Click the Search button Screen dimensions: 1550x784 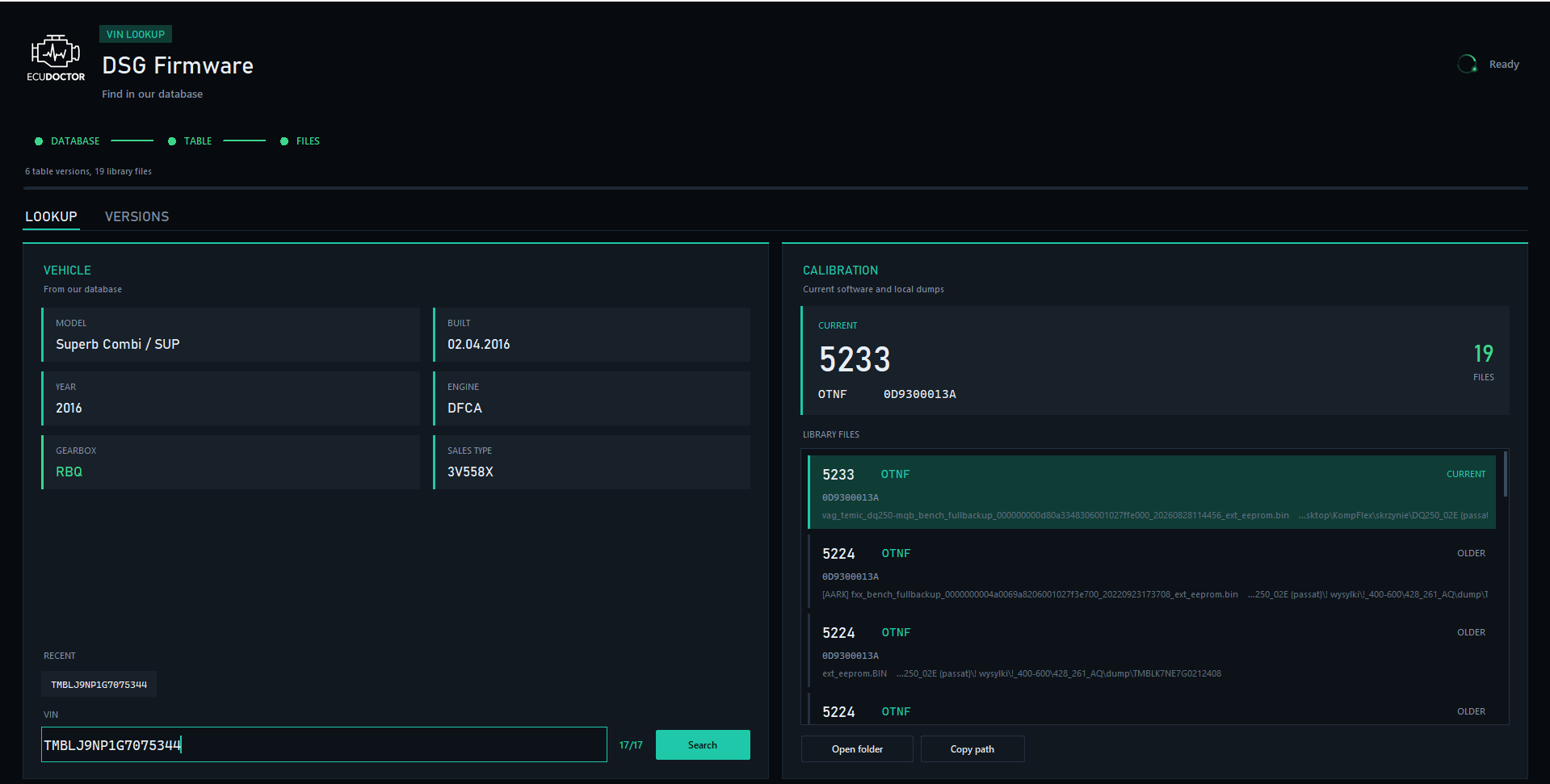click(x=703, y=744)
